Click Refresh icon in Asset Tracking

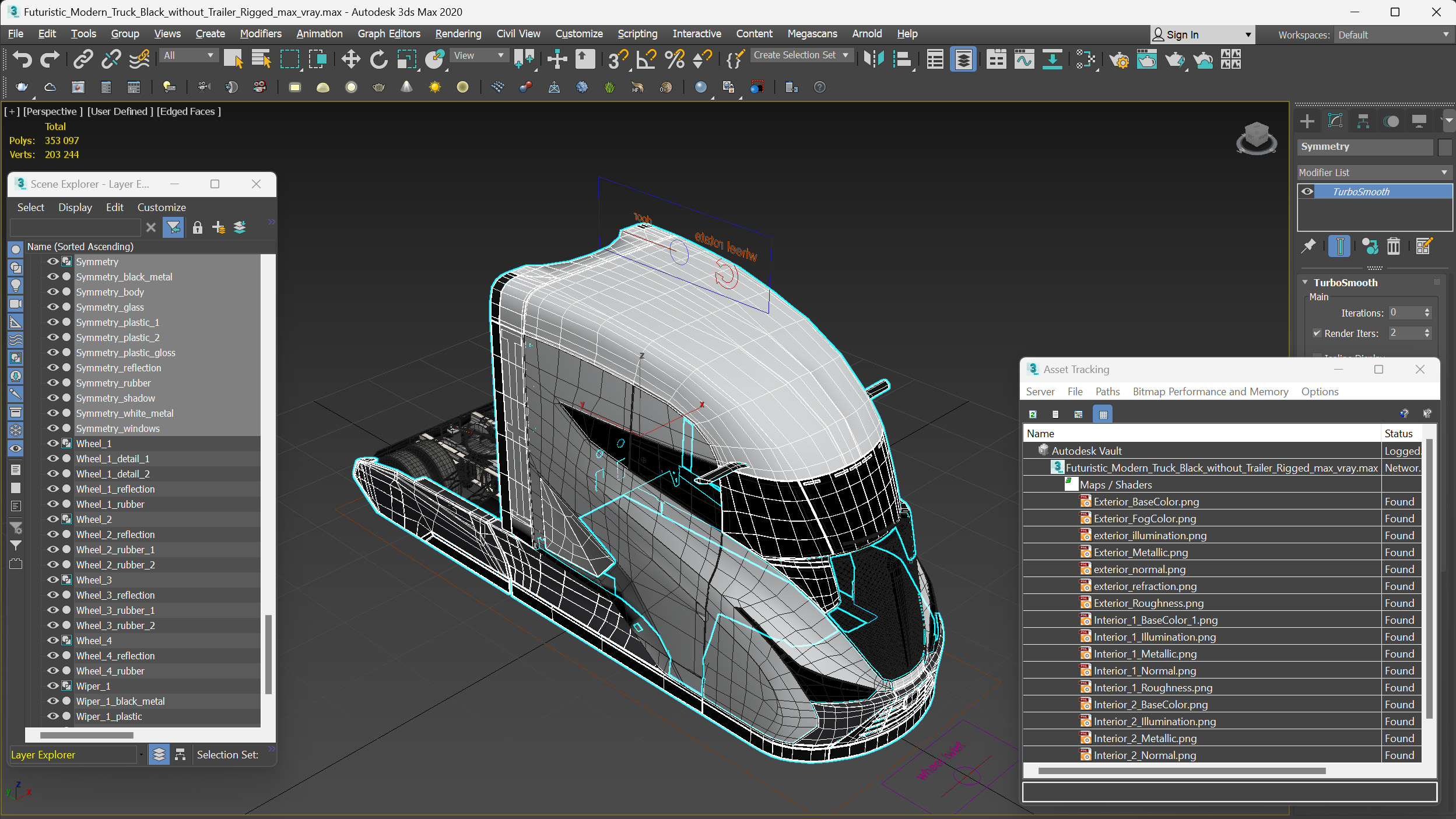coord(1033,414)
